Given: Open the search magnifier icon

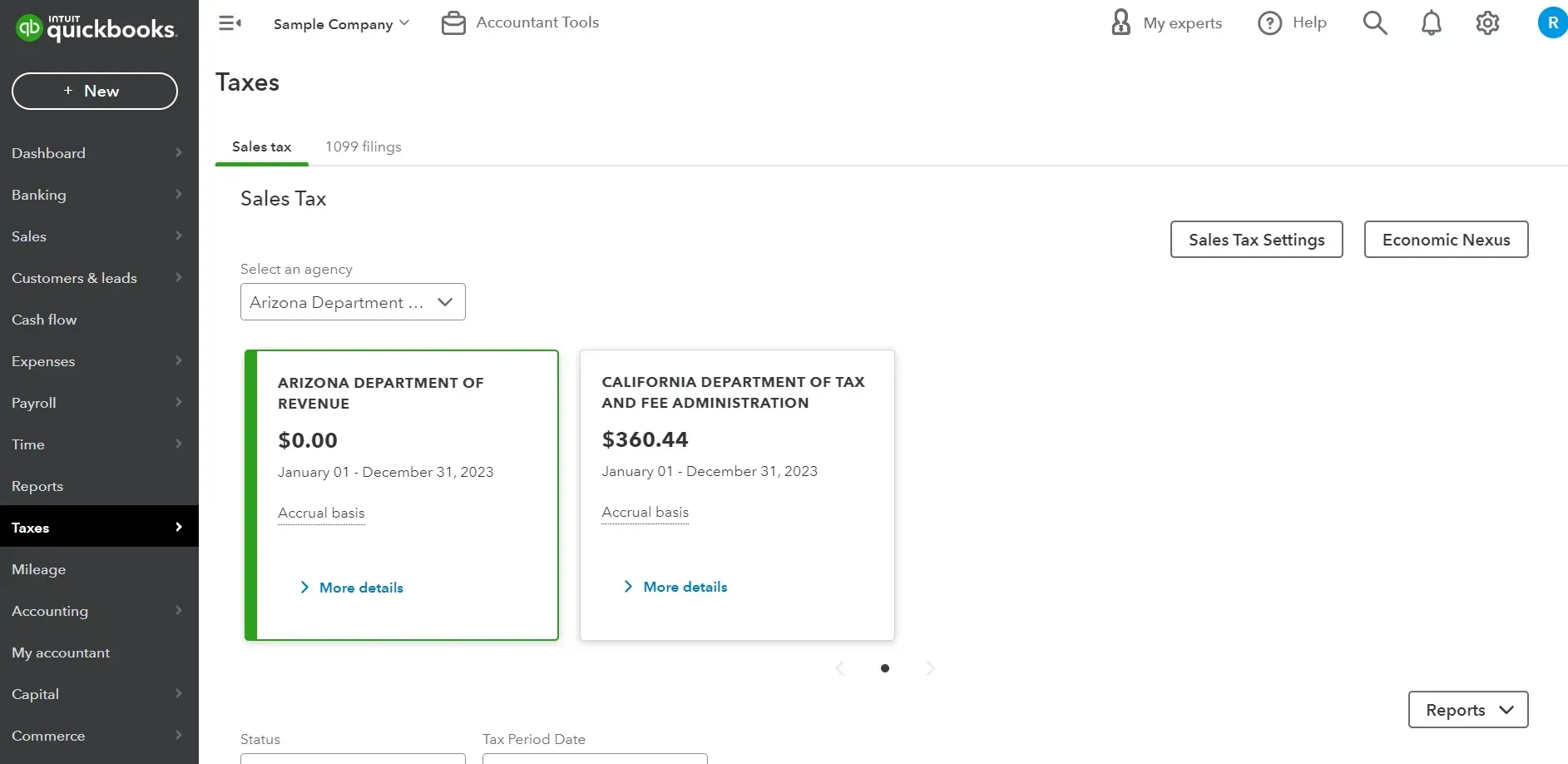Looking at the screenshot, I should (1374, 23).
